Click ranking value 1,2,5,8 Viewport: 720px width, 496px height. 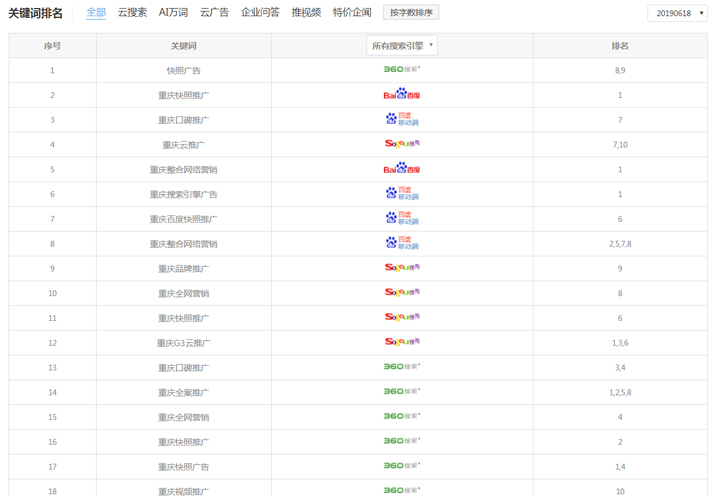tap(620, 393)
